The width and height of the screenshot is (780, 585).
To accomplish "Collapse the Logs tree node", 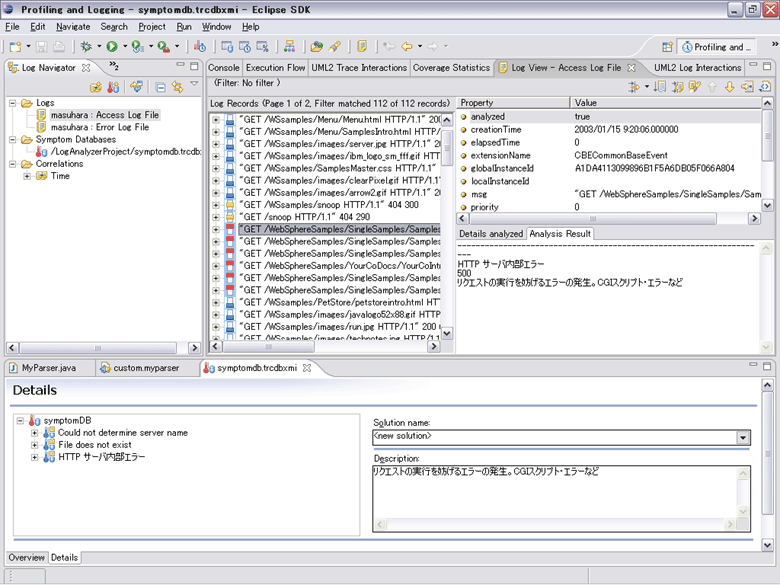I will pyautogui.click(x=13, y=103).
